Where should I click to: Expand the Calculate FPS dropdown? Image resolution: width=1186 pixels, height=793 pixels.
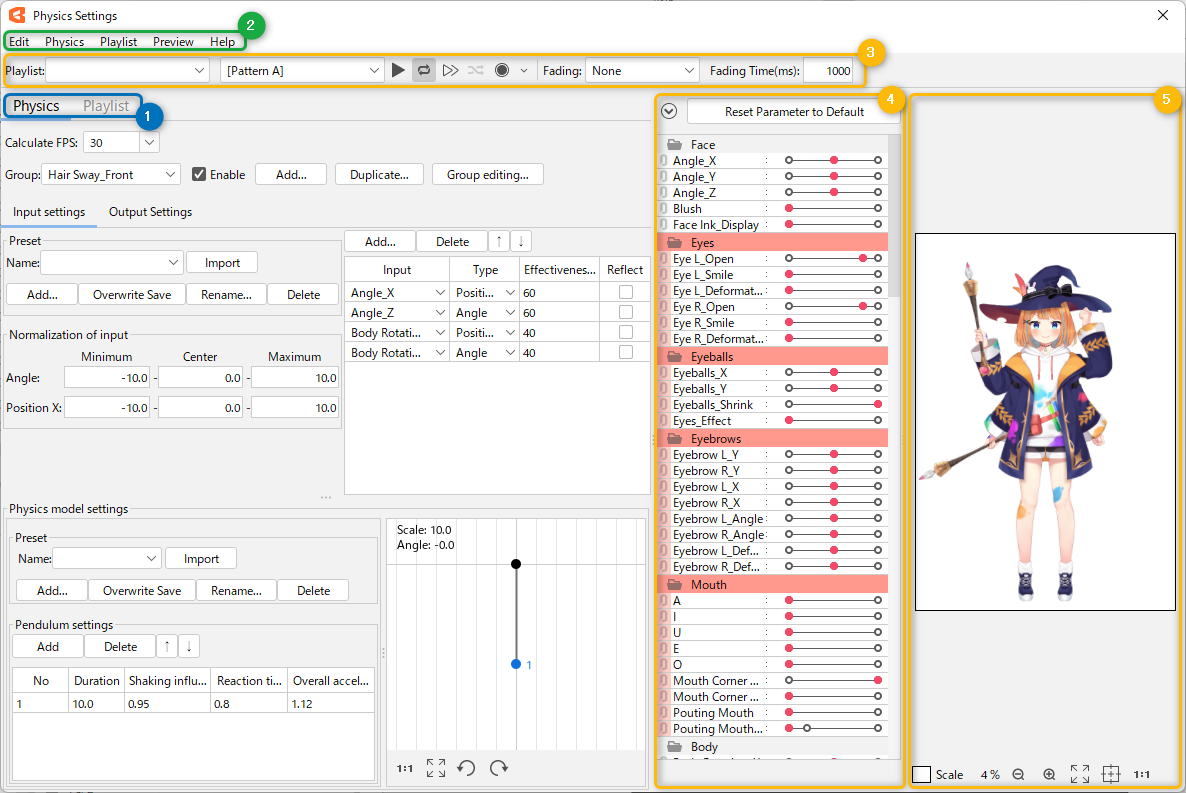tap(149, 143)
